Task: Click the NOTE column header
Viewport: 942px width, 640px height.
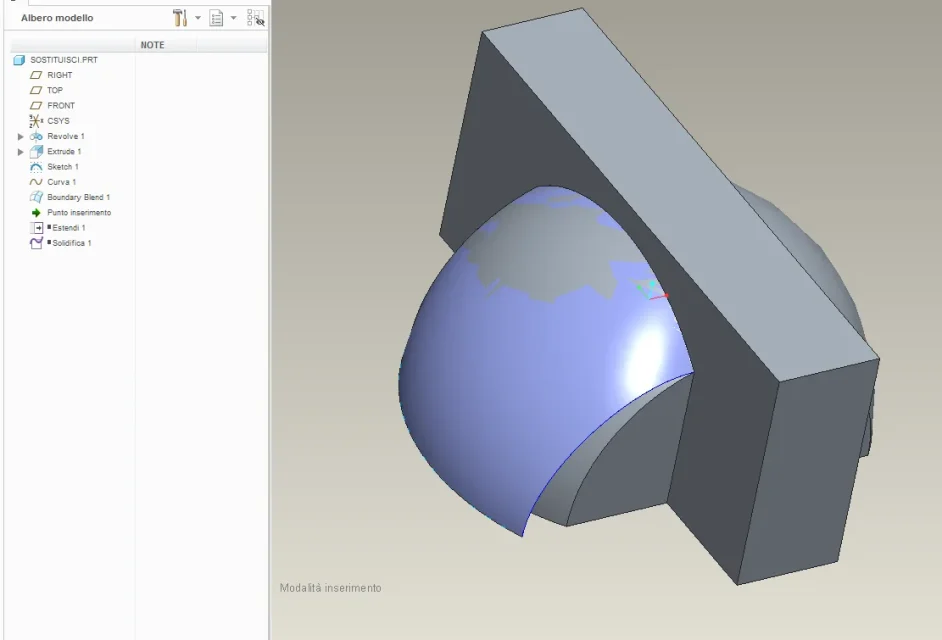Action: click(x=153, y=45)
